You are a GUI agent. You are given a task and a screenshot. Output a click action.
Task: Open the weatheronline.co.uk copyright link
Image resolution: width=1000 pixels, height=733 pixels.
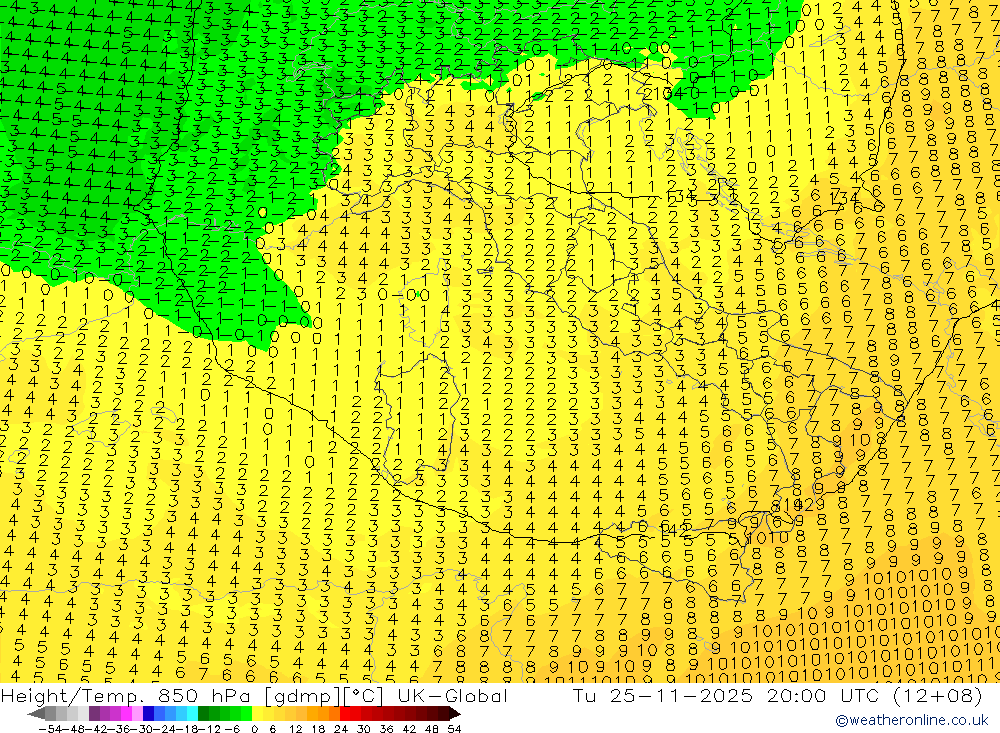[911, 720]
